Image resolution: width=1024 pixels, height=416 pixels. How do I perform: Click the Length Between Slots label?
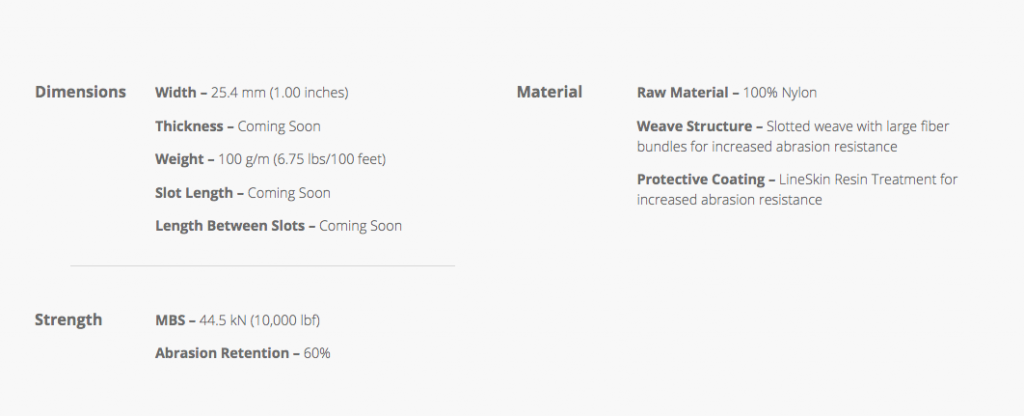(230, 226)
